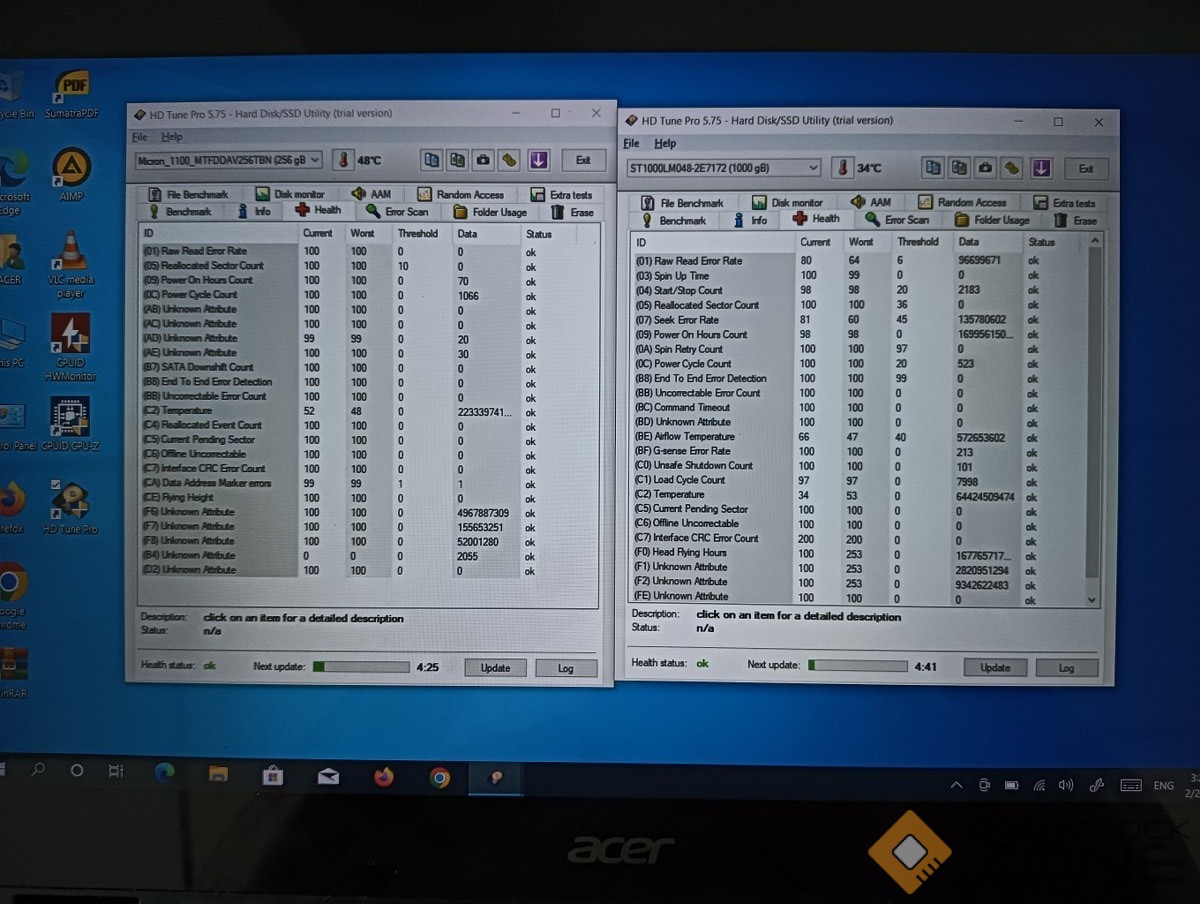Switch to Benchmark tab in ST1000LM048 window
The image size is (1200, 904).
pos(674,220)
